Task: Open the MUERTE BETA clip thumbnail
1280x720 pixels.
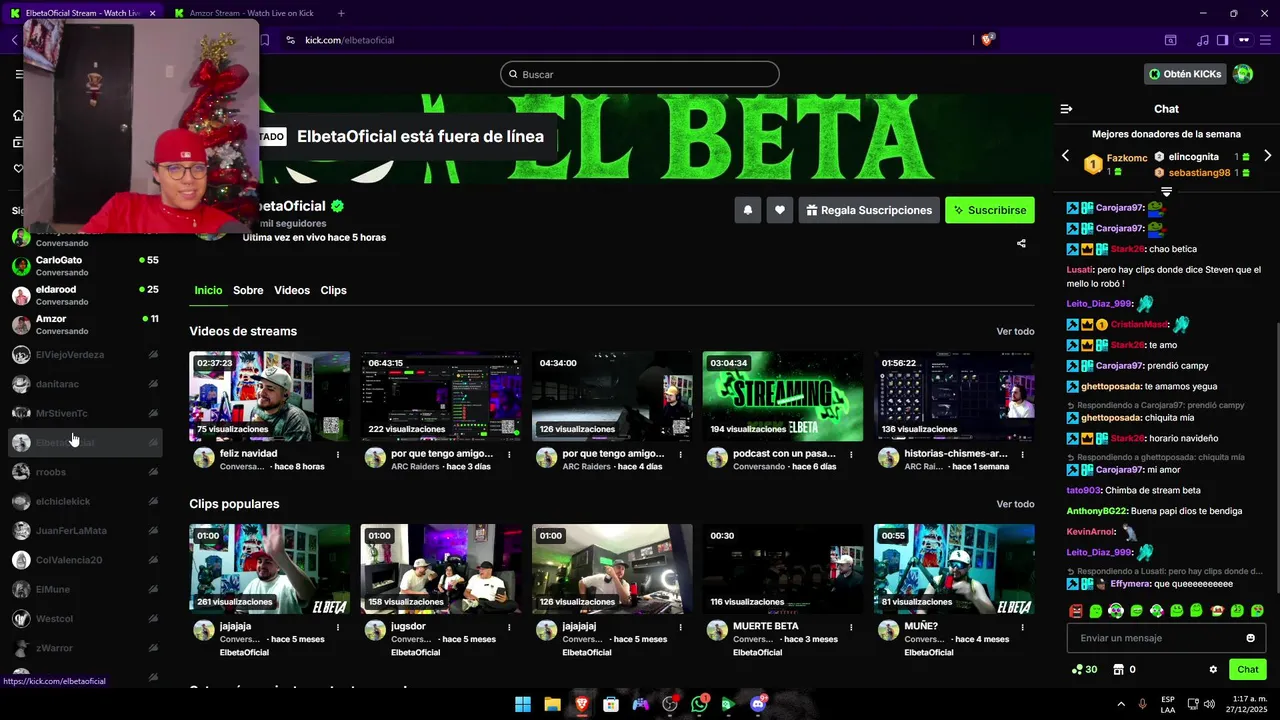Action: (783, 569)
